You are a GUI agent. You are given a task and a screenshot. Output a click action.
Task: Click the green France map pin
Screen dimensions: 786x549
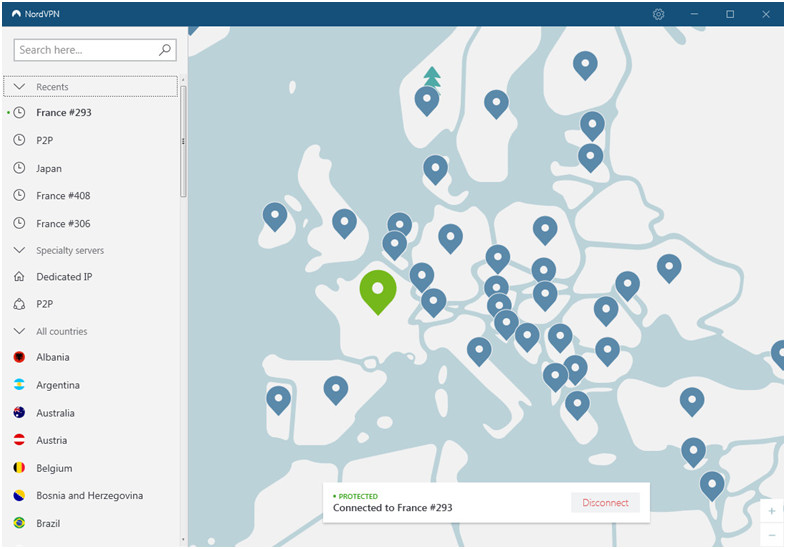pos(378,291)
